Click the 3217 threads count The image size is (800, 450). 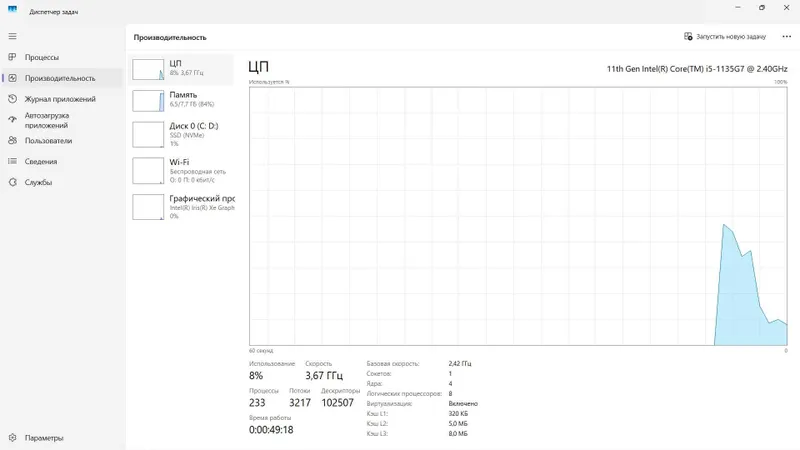(299, 403)
